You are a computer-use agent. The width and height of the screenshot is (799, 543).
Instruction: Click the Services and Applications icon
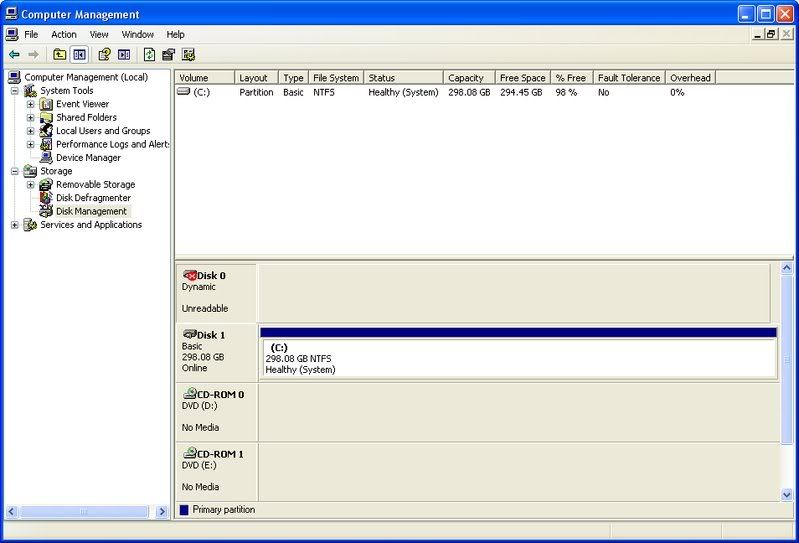(31, 225)
